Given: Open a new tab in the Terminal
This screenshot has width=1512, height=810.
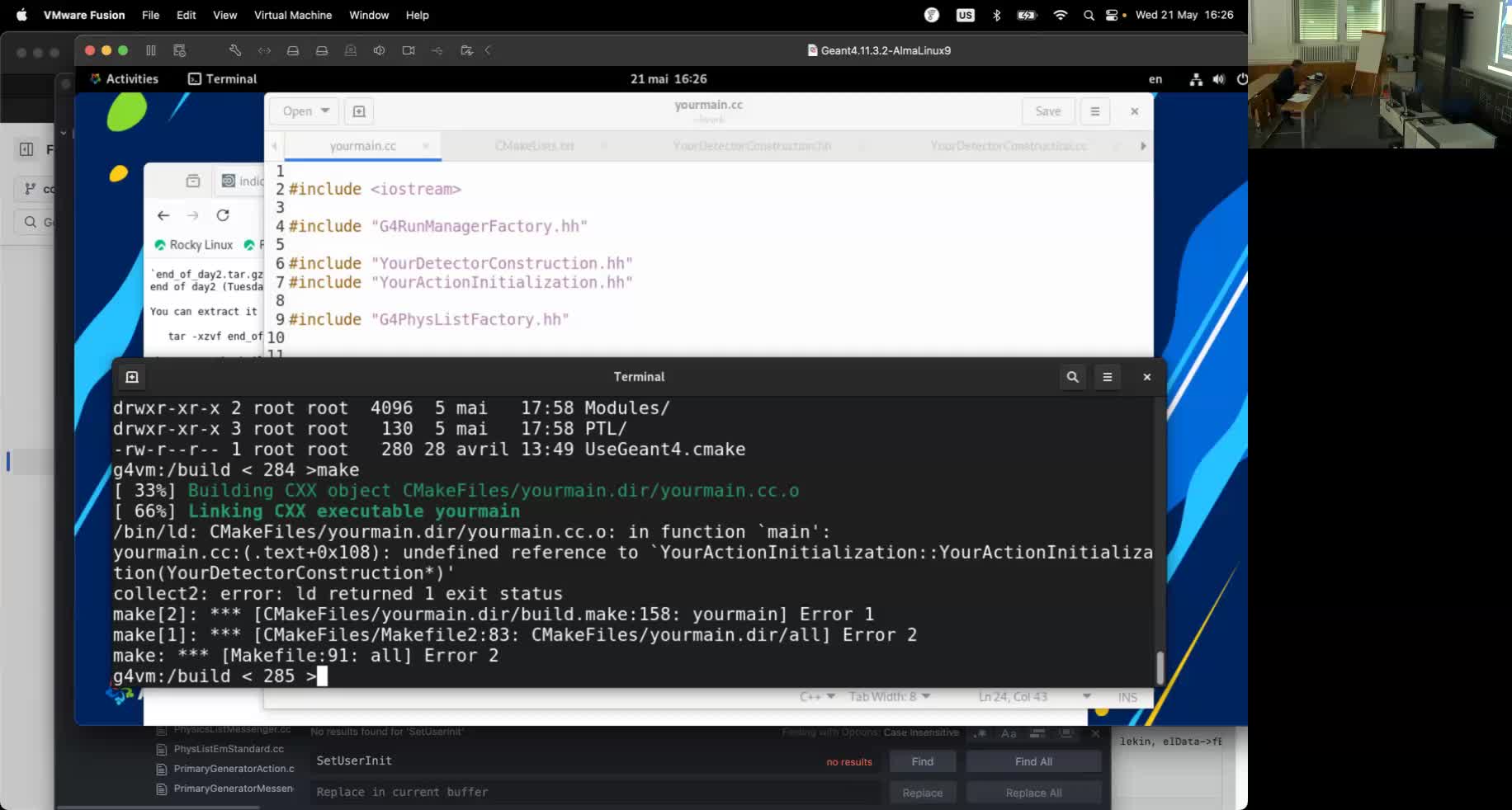Looking at the screenshot, I should click(x=131, y=377).
